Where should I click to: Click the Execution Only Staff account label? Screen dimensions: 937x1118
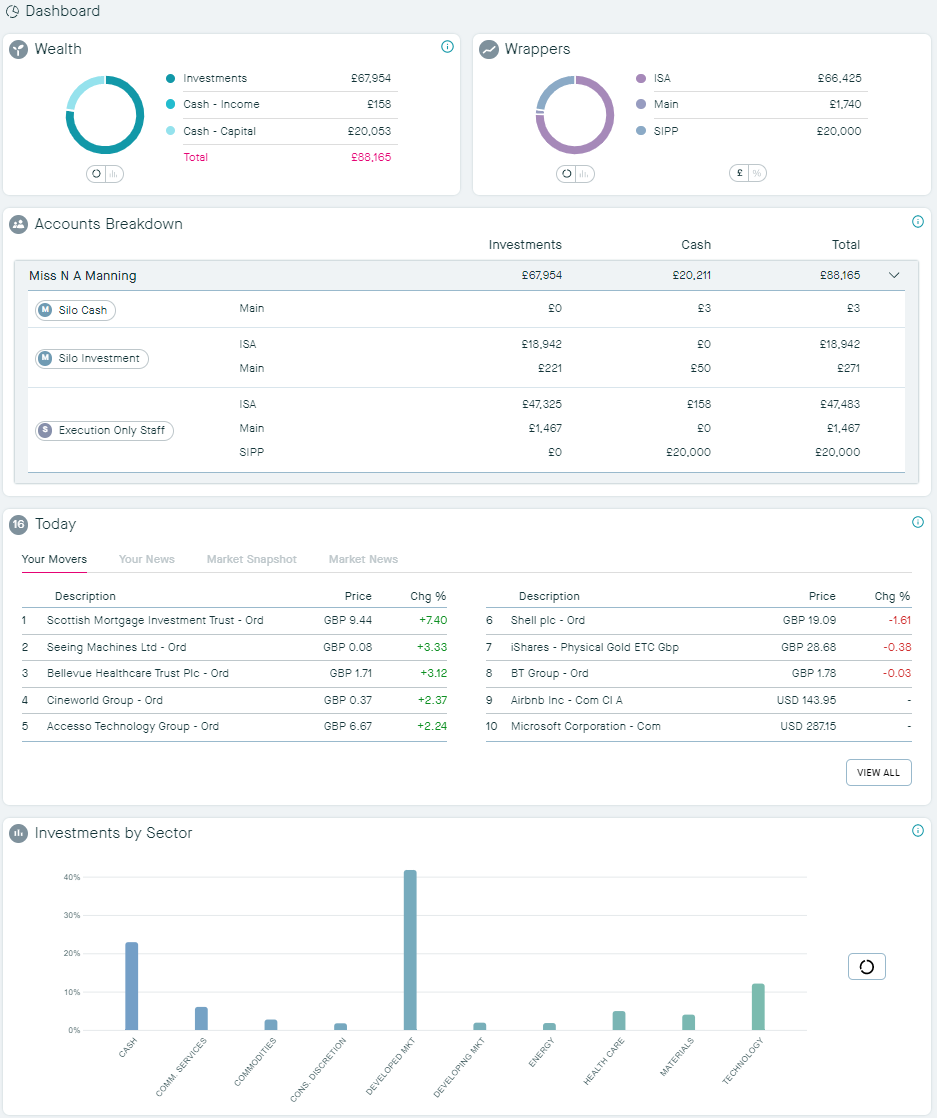pos(104,430)
